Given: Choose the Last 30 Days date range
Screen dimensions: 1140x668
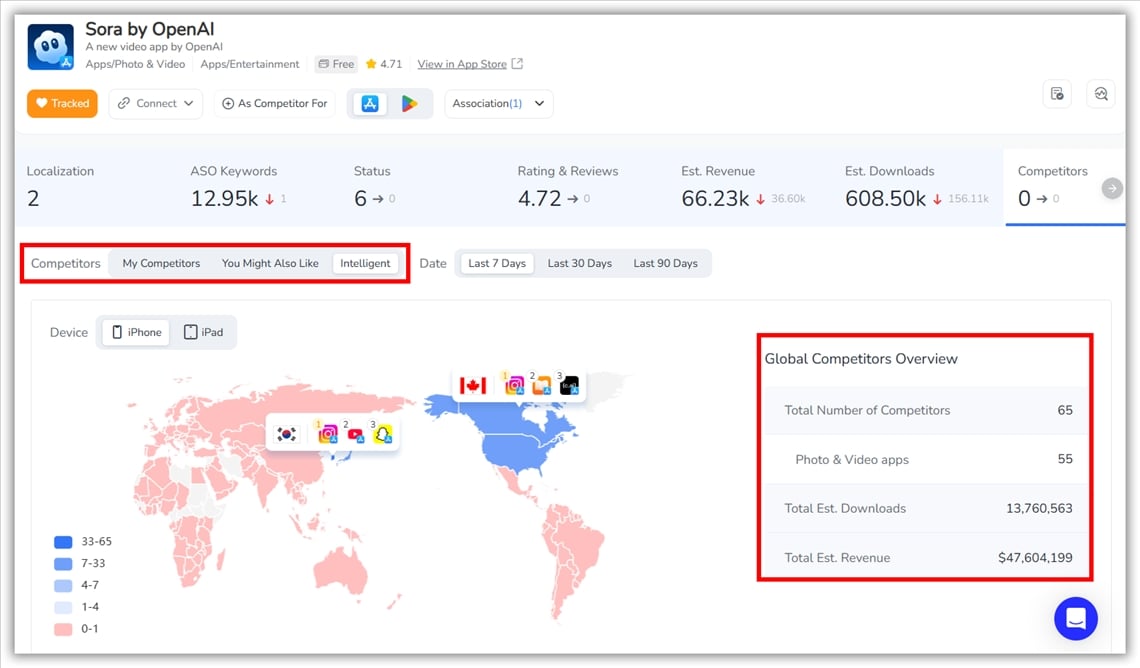Looking at the screenshot, I should pyautogui.click(x=579, y=264).
